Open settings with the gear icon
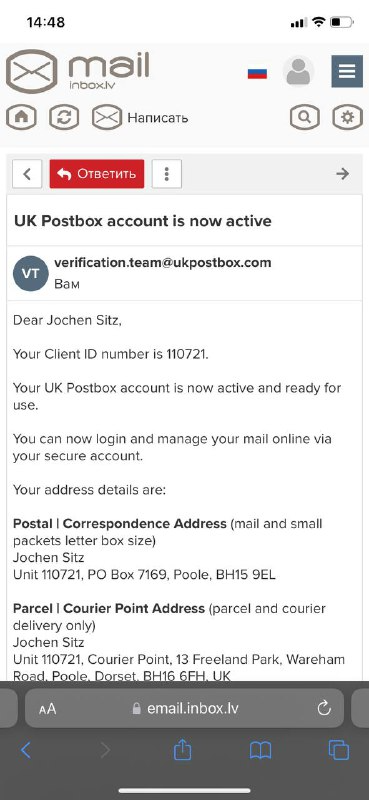369x800 pixels. pos(348,117)
